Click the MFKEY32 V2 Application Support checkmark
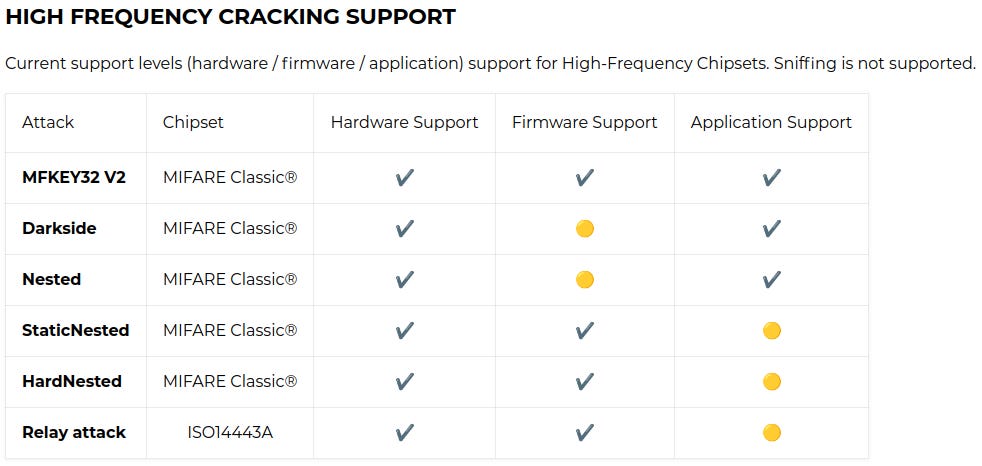Viewport: 982px width, 466px height. pos(771,178)
